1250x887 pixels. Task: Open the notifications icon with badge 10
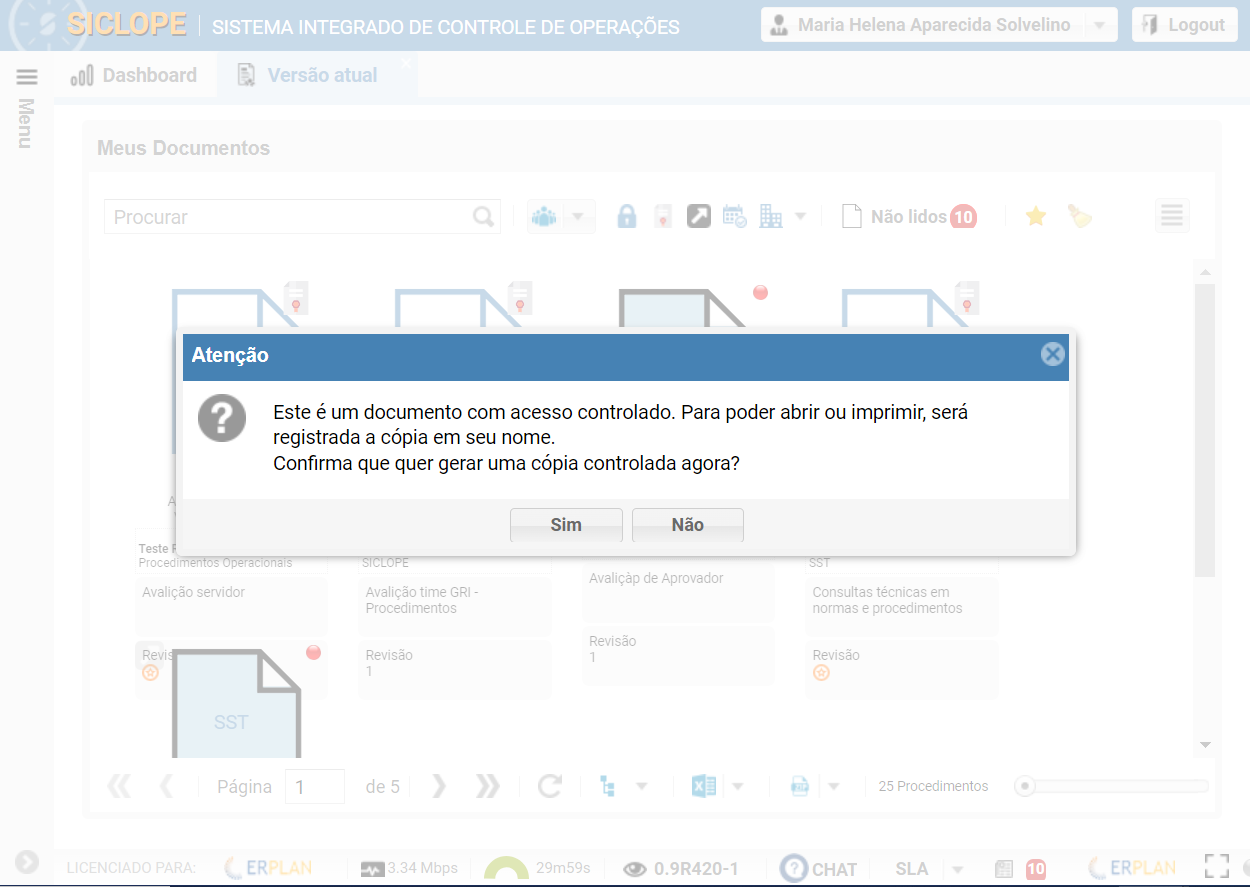click(x=1021, y=869)
